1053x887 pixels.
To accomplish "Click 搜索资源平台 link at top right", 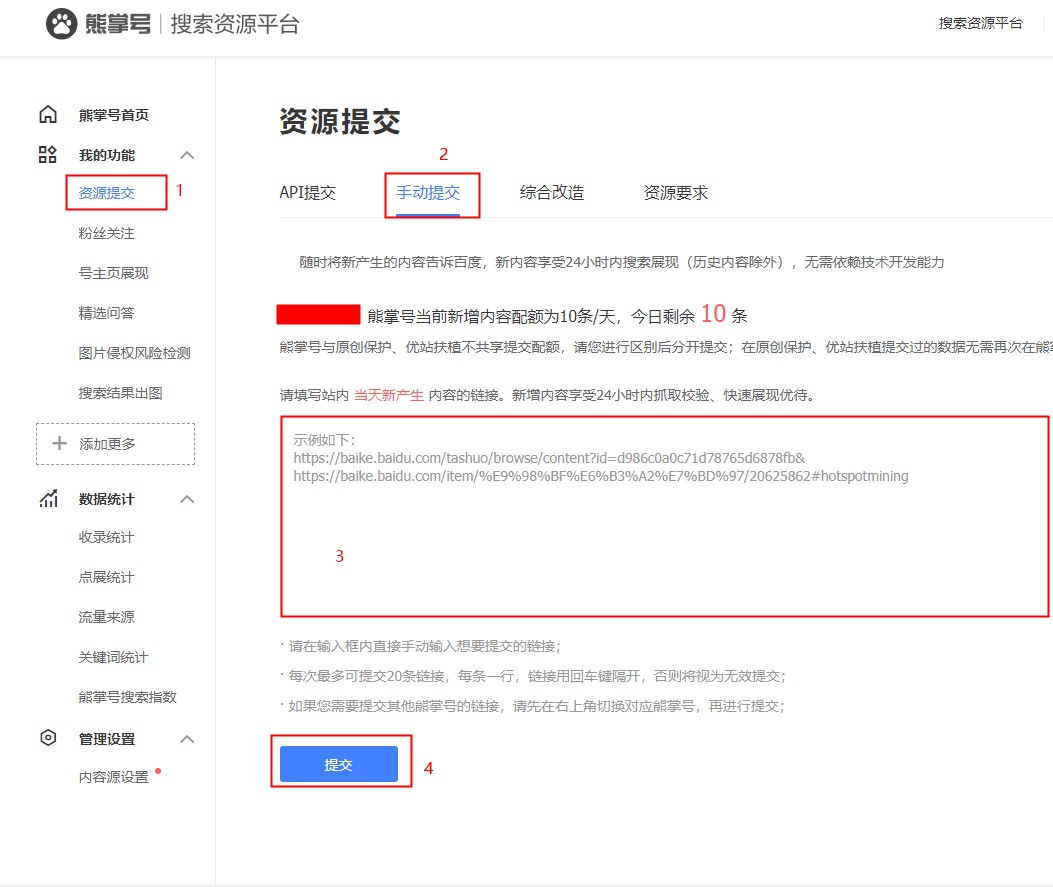I will tap(980, 24).
